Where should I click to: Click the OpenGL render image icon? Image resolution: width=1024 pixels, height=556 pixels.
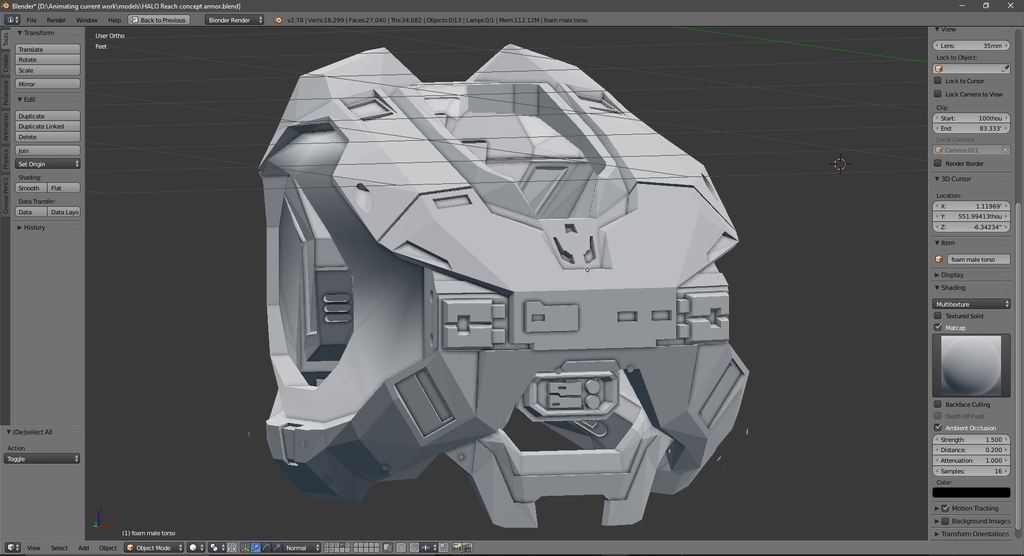[457, 548]
